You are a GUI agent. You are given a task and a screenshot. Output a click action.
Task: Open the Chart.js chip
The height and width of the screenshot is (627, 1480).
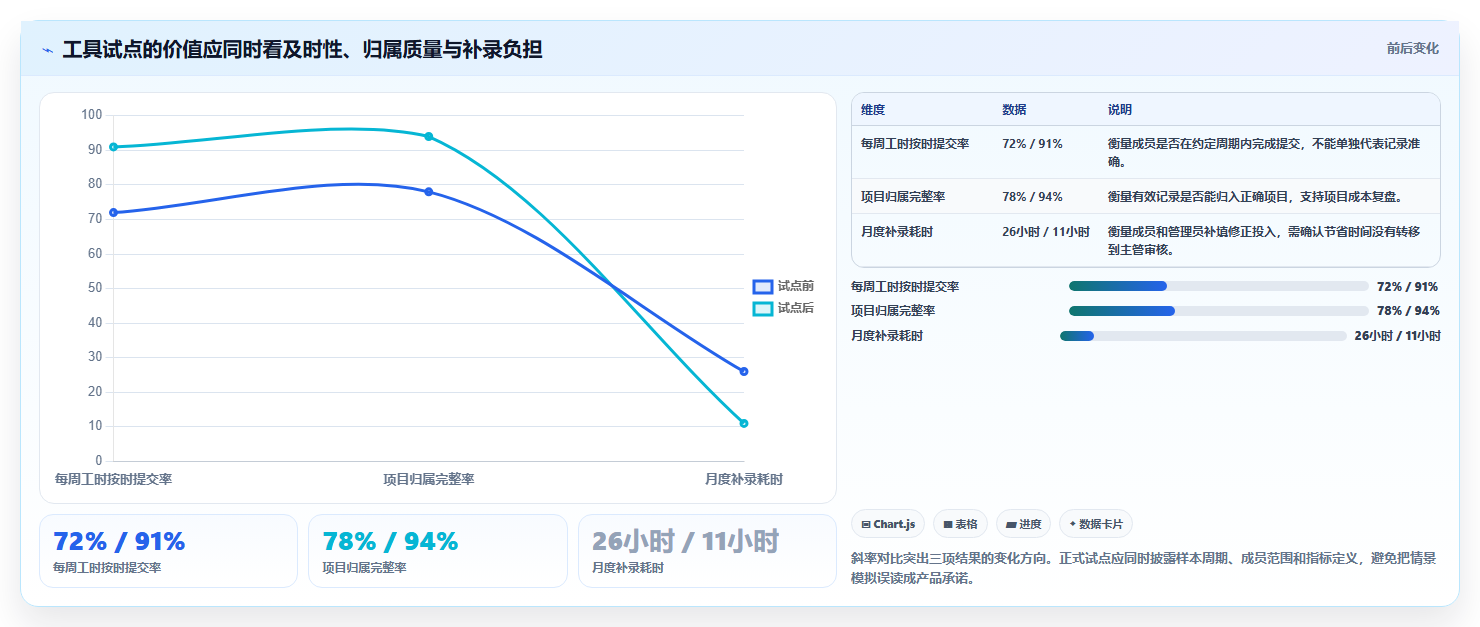888,524
